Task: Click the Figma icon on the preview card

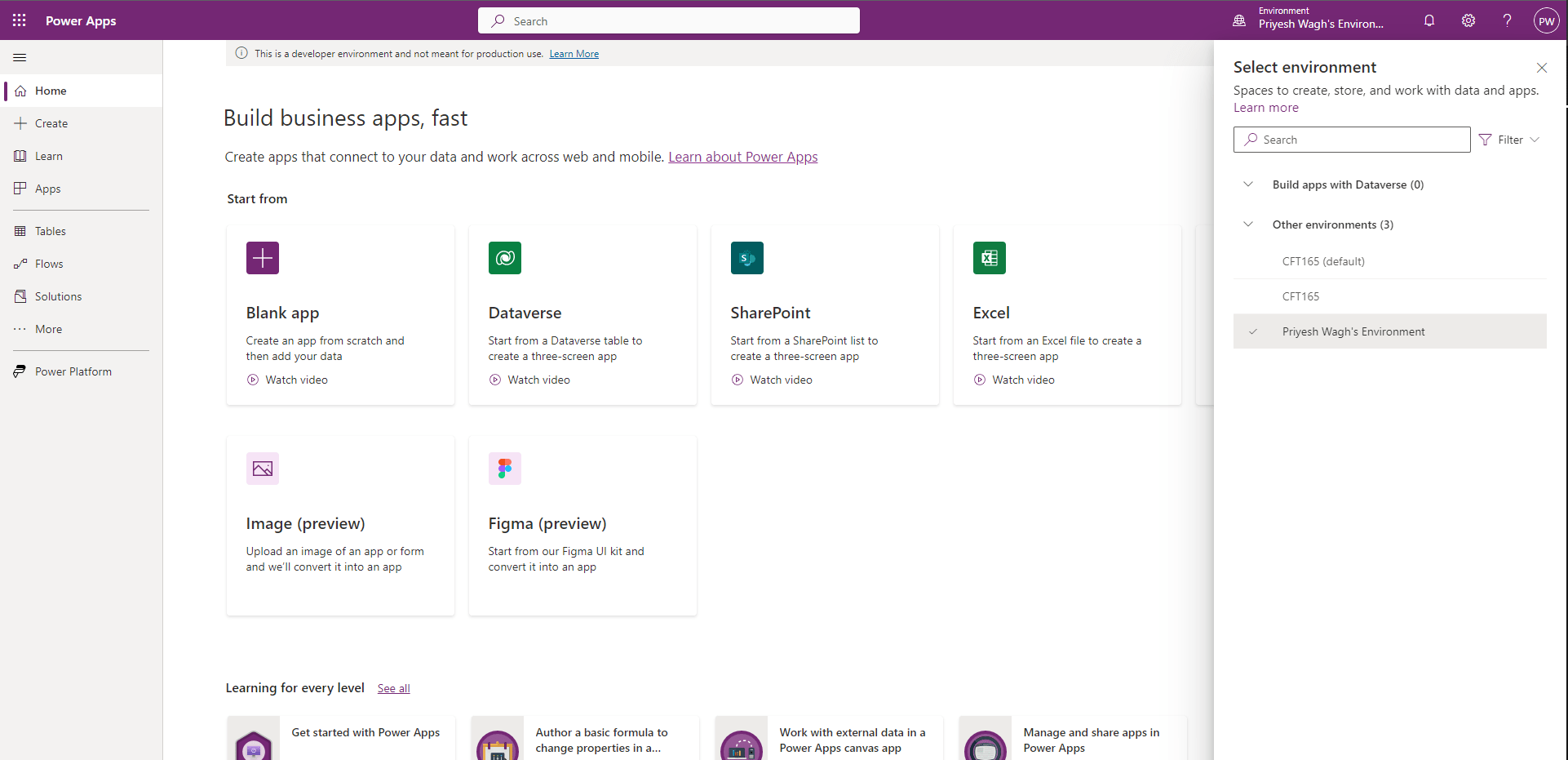Action: click(x=504, y=468)
